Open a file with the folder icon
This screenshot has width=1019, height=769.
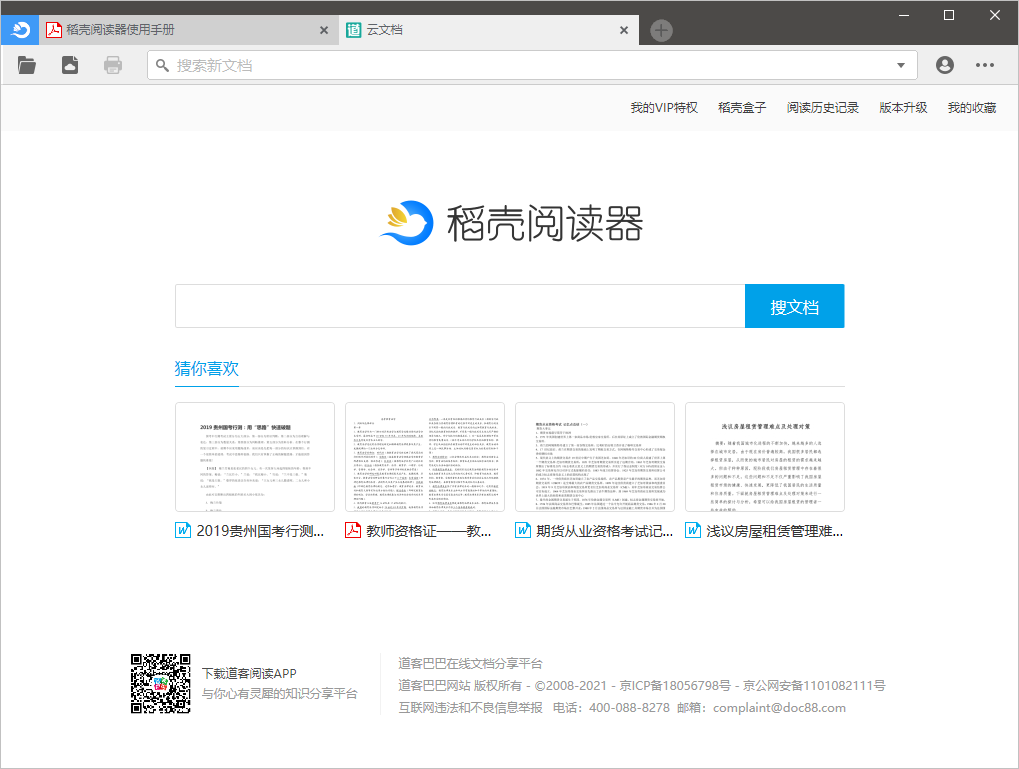[27, 66]
